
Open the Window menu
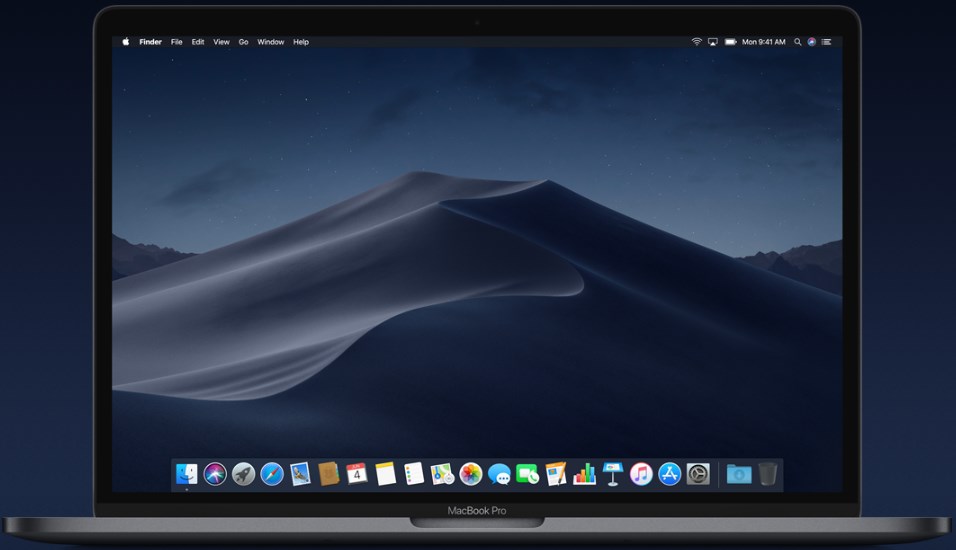tap(271, 42)
